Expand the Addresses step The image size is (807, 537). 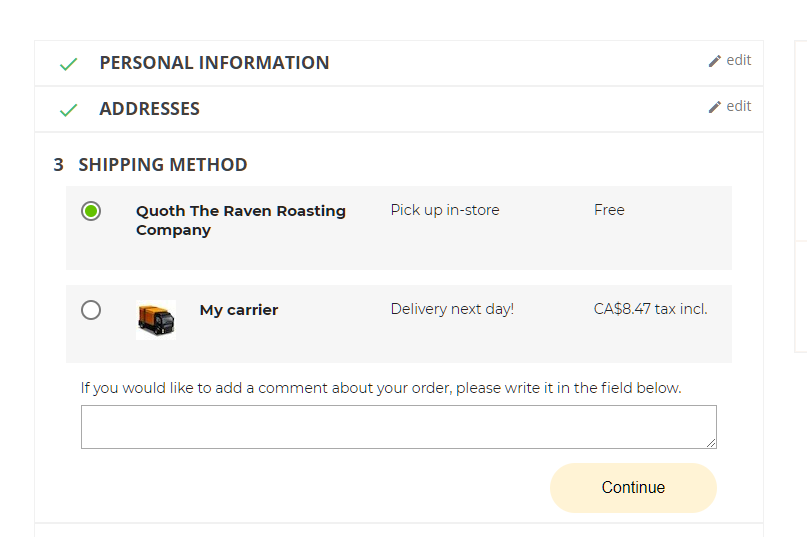click(150, 109)
